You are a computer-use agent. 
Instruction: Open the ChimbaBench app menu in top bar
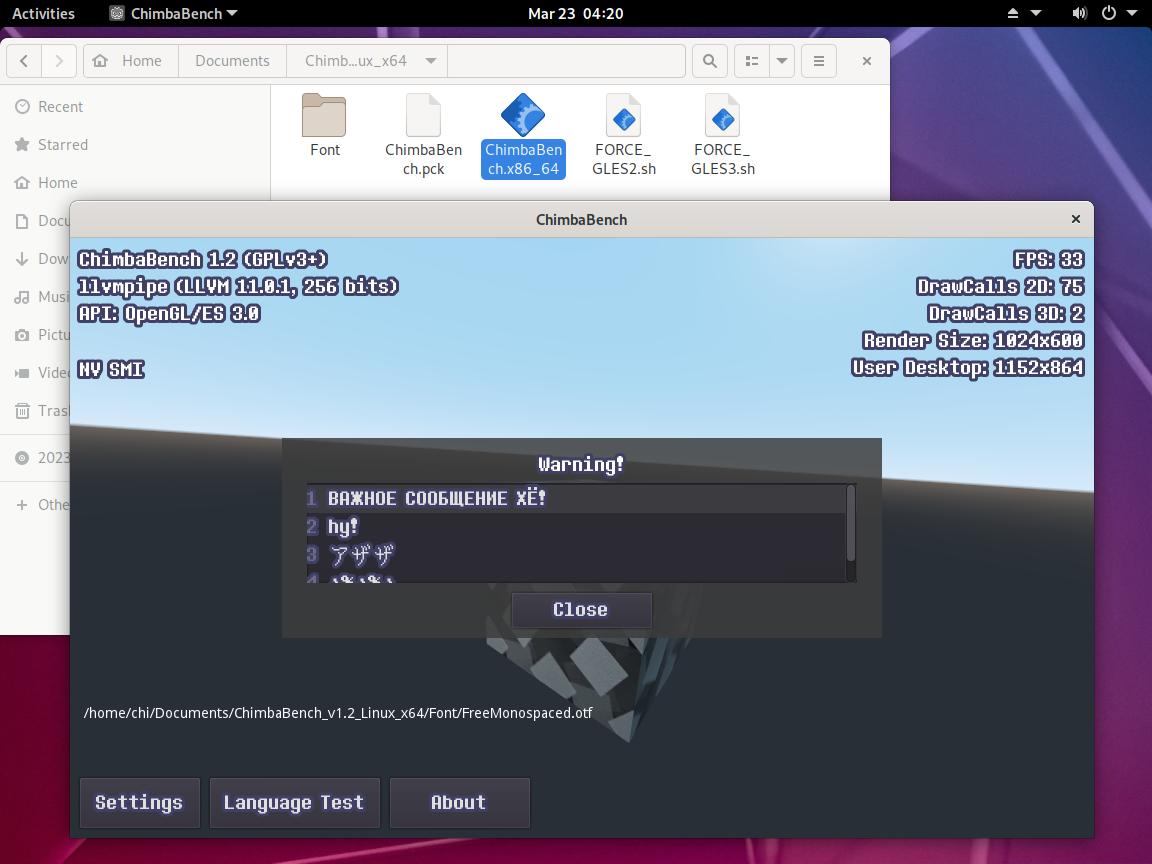point(173,13)
